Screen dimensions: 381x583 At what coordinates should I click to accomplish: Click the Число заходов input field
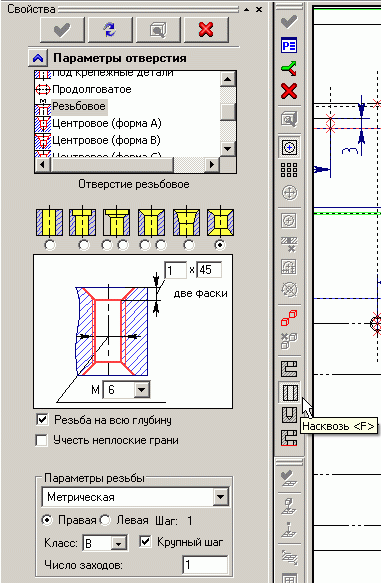pyautogui.click(x=205, y=565)
